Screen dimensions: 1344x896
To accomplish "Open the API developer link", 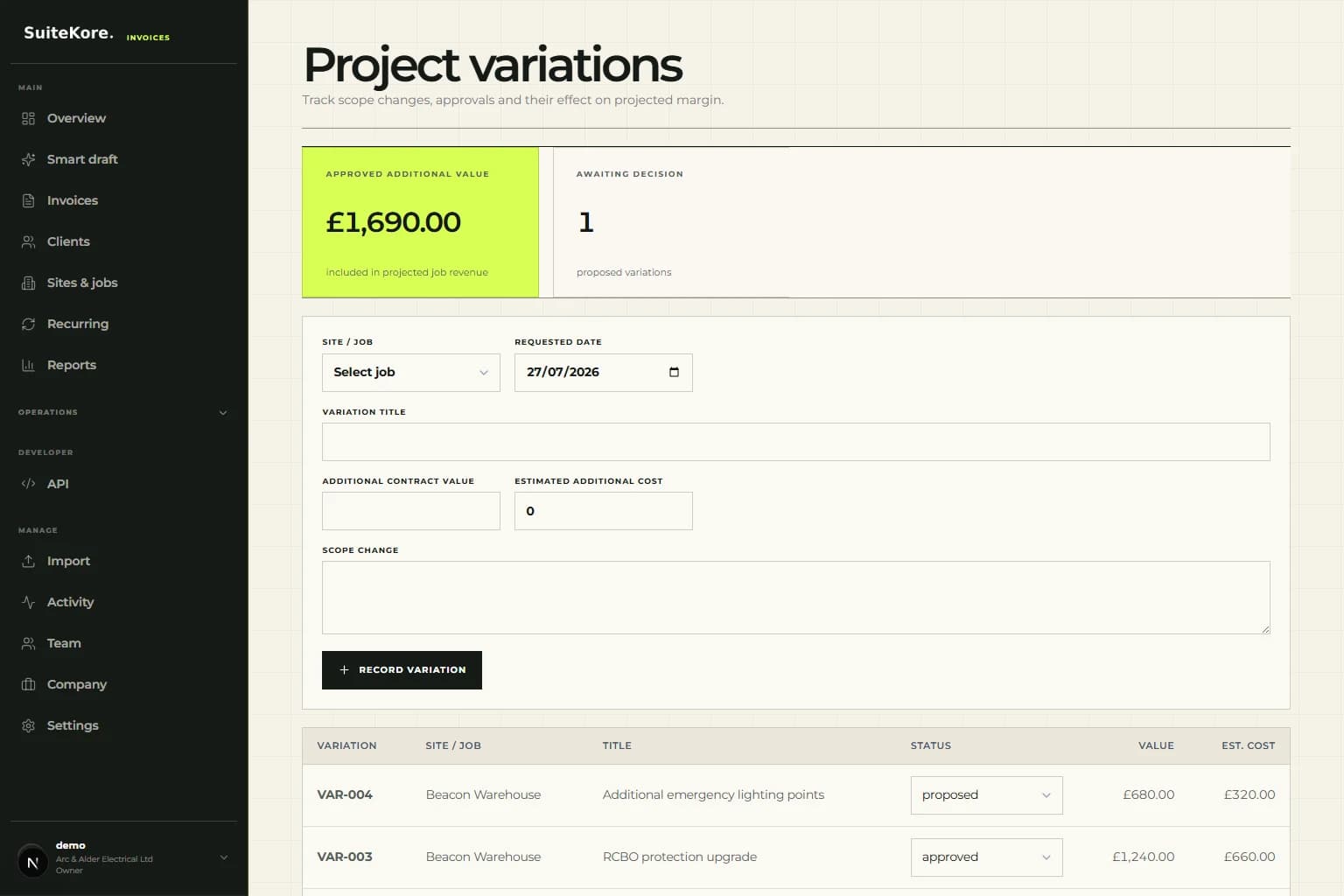I will point(123,483).
